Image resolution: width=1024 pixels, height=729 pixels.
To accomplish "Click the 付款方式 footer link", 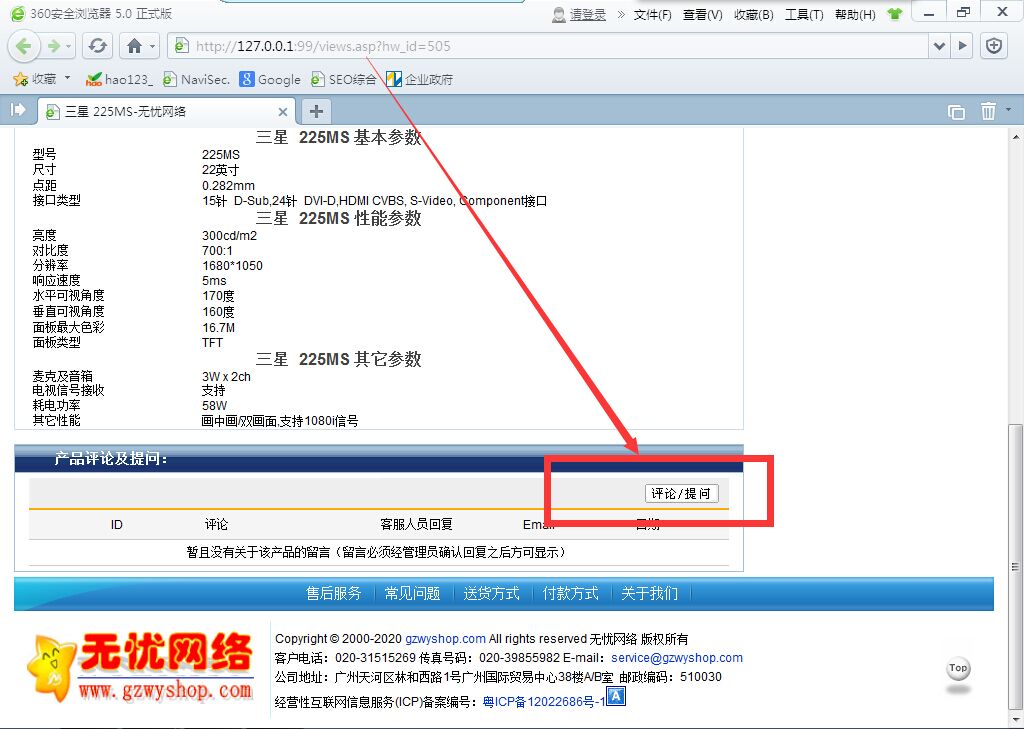I will point(570,593).
